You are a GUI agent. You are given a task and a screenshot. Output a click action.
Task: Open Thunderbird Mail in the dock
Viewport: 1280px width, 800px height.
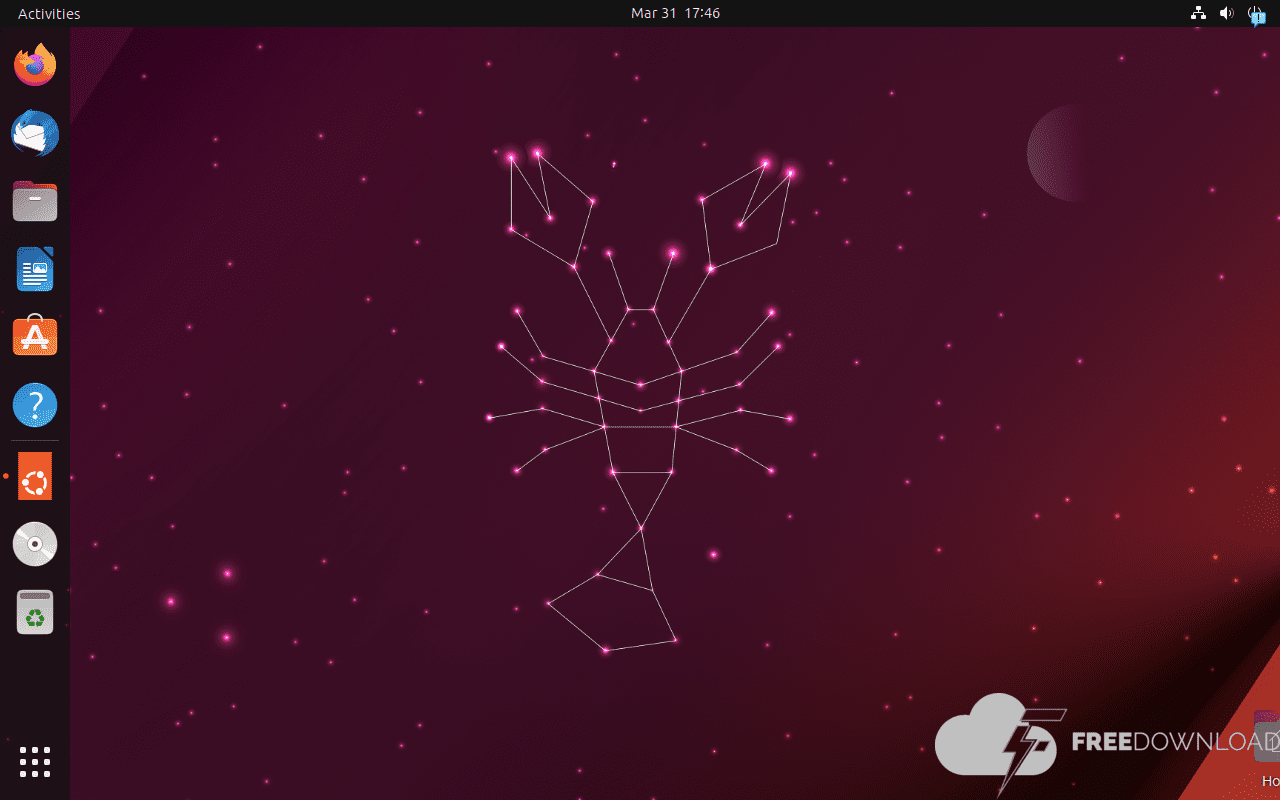(35, 134)
